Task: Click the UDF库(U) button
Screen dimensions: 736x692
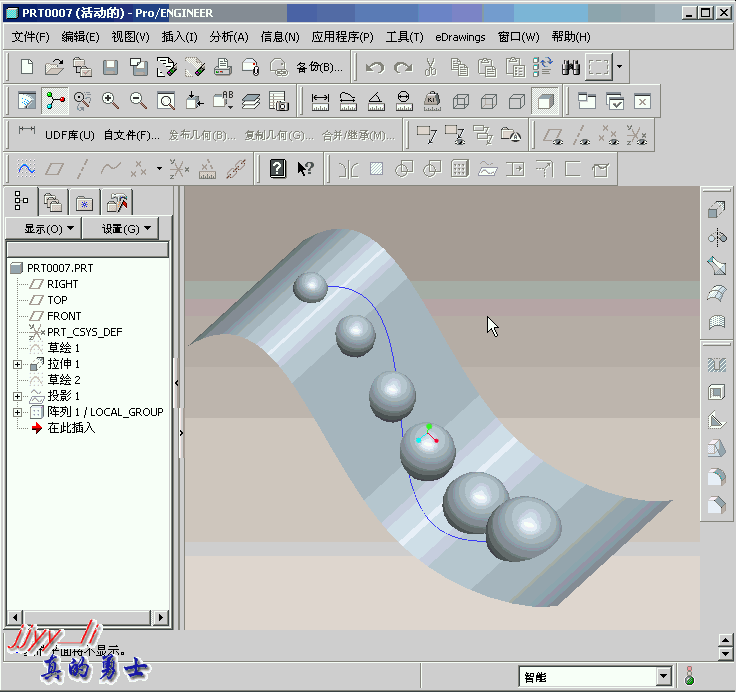Action: tap(69, 136)
